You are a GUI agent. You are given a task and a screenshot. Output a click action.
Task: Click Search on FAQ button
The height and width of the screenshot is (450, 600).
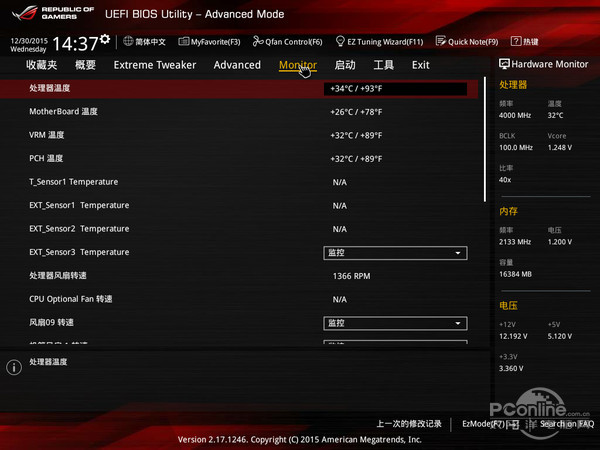click(x=567, y=424)
